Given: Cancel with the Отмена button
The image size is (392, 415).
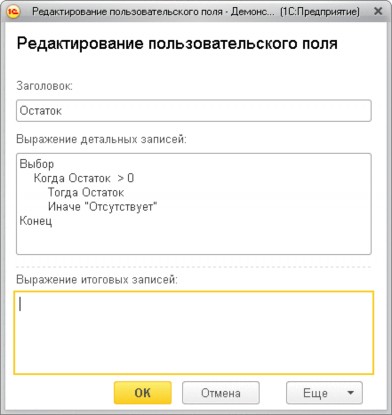Looking at the screenshot, I should 221,393.
